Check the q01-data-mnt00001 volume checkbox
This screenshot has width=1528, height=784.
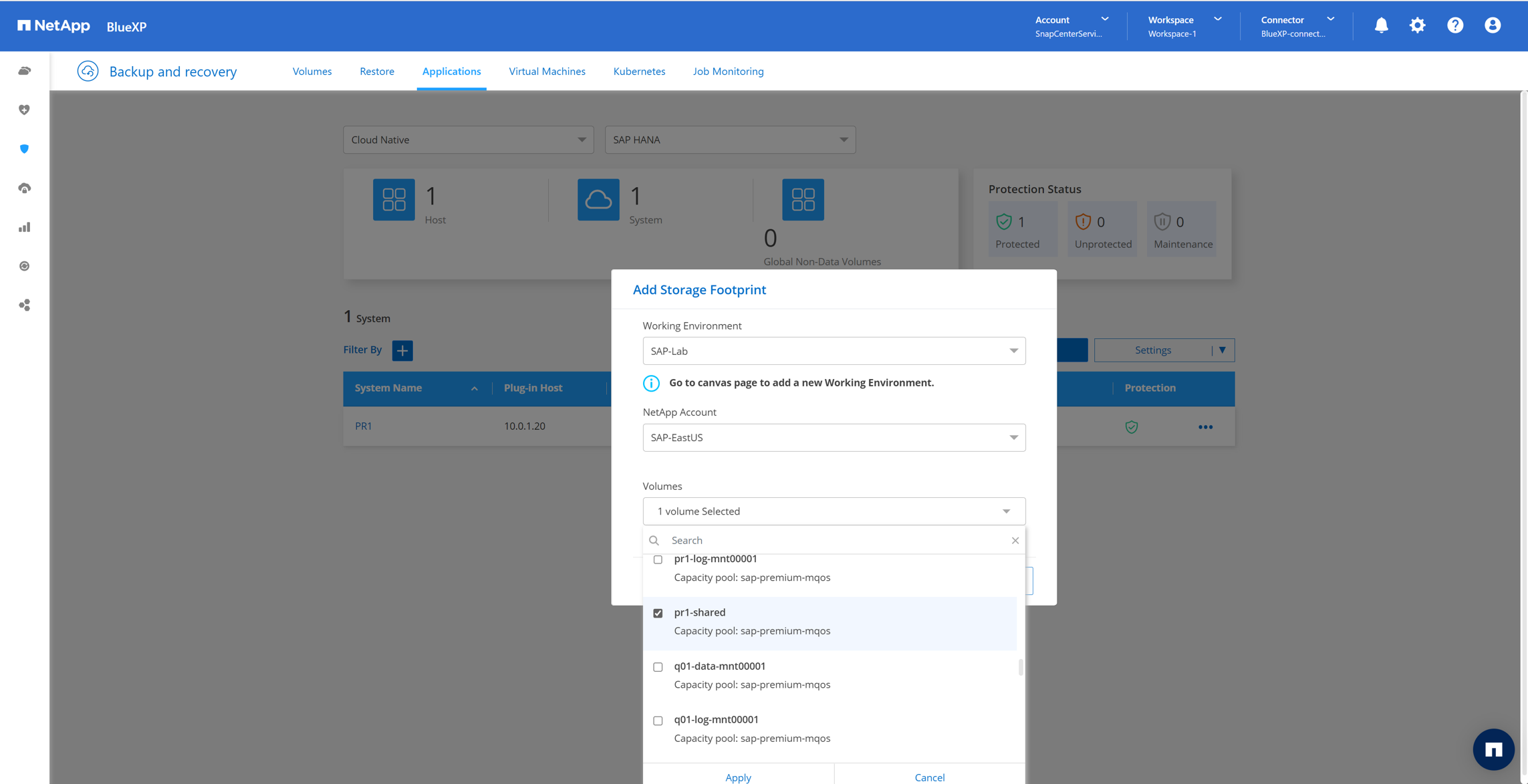pyautogui.click(x=658, y=667)
